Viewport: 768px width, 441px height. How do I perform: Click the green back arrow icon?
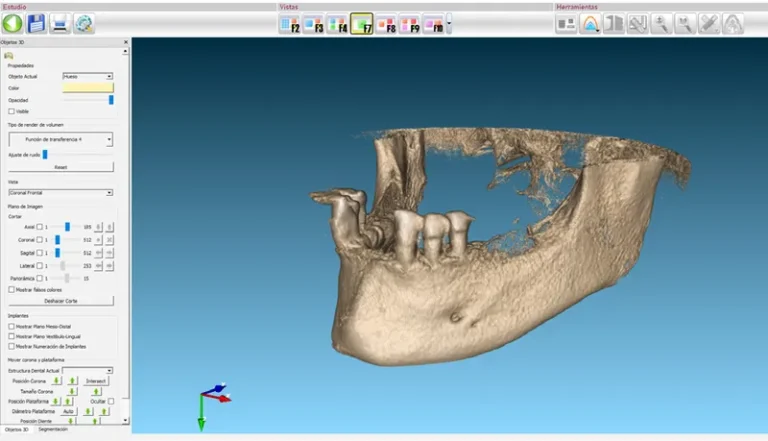point(16,22)
